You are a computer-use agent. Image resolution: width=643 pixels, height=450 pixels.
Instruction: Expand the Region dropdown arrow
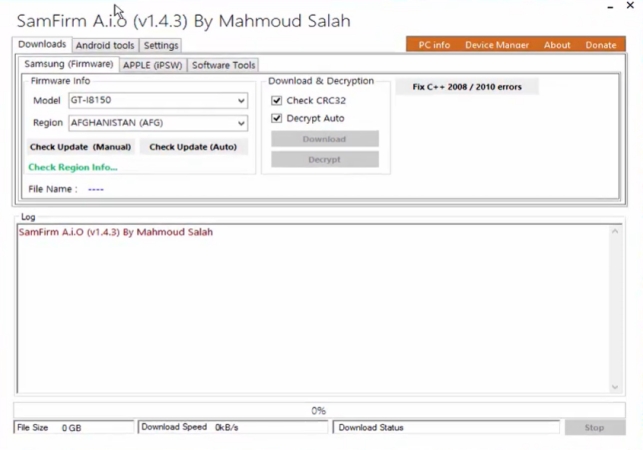pyautogui.click(x=241, y=123)
